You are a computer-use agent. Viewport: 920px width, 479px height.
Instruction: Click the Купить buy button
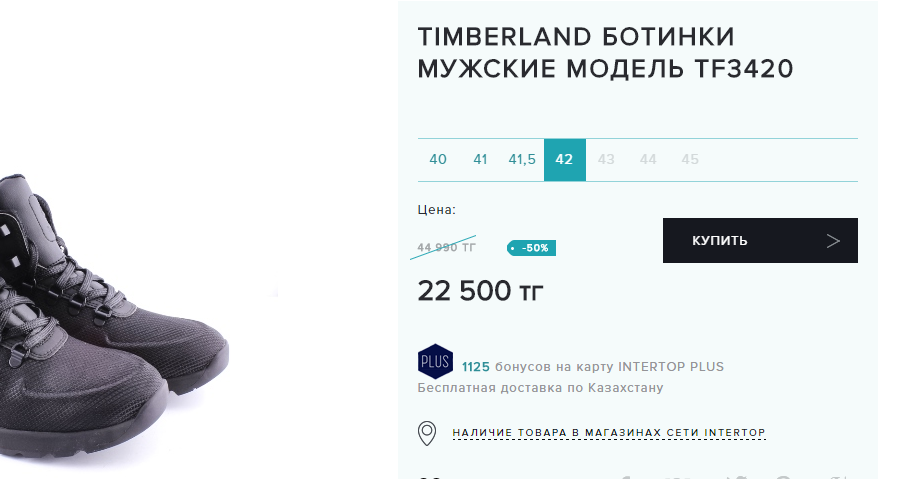click(x=760, y=241)
